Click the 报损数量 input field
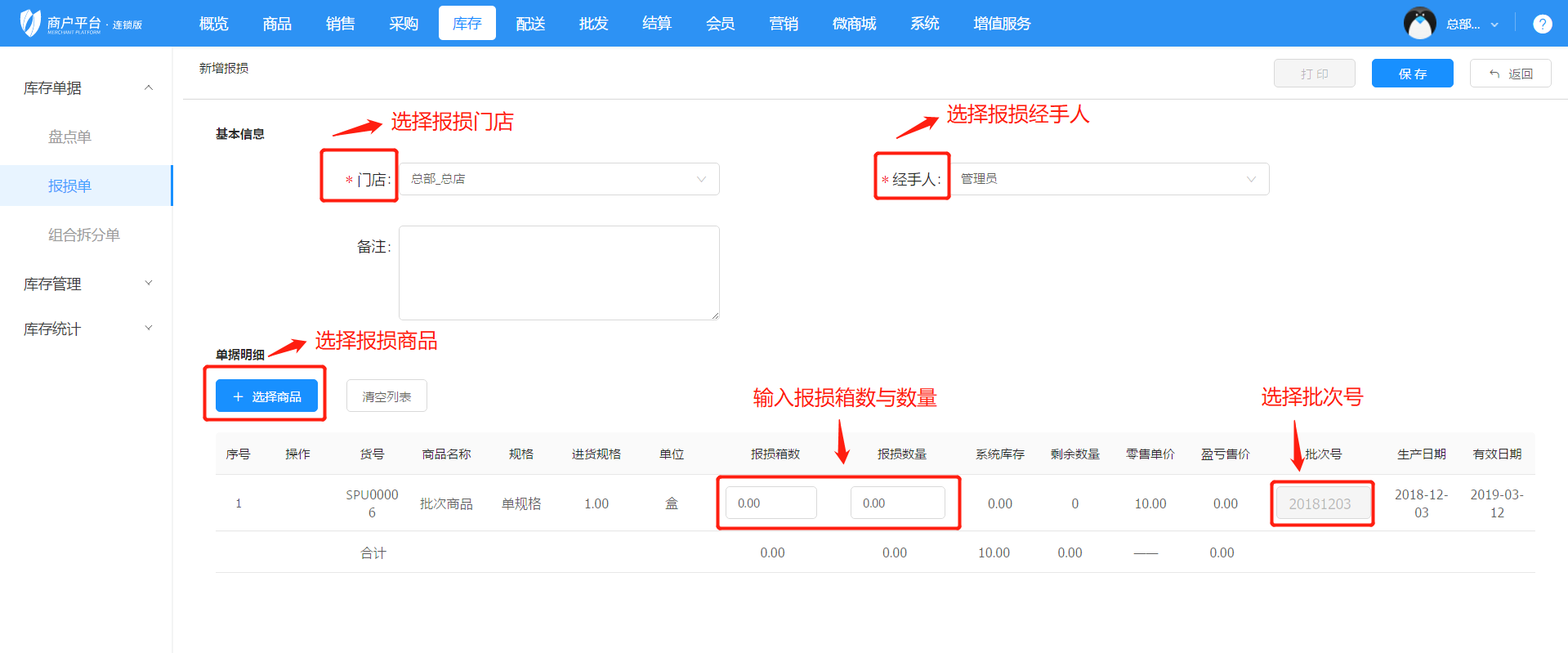 click(897, 503)
